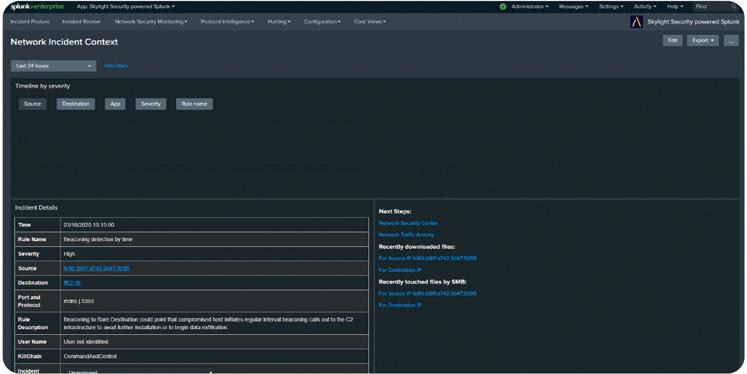Switch to Incident Review tab
Image resolution: width=747 pixels, height=374 pixels.
(x=81, y=22)
